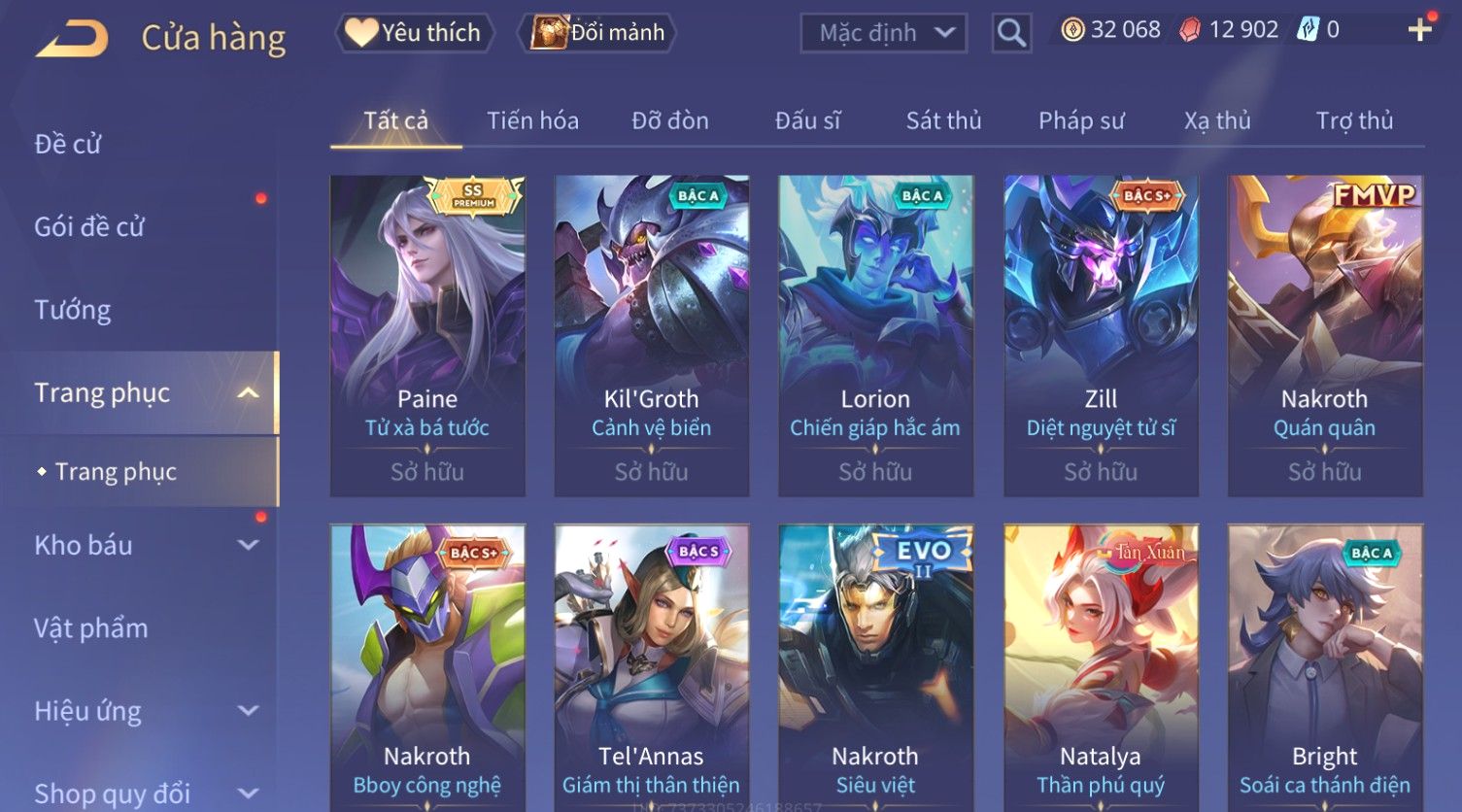Expand the Kho báu sidebar section
1462x812 pixels.
tap(249, 545)
